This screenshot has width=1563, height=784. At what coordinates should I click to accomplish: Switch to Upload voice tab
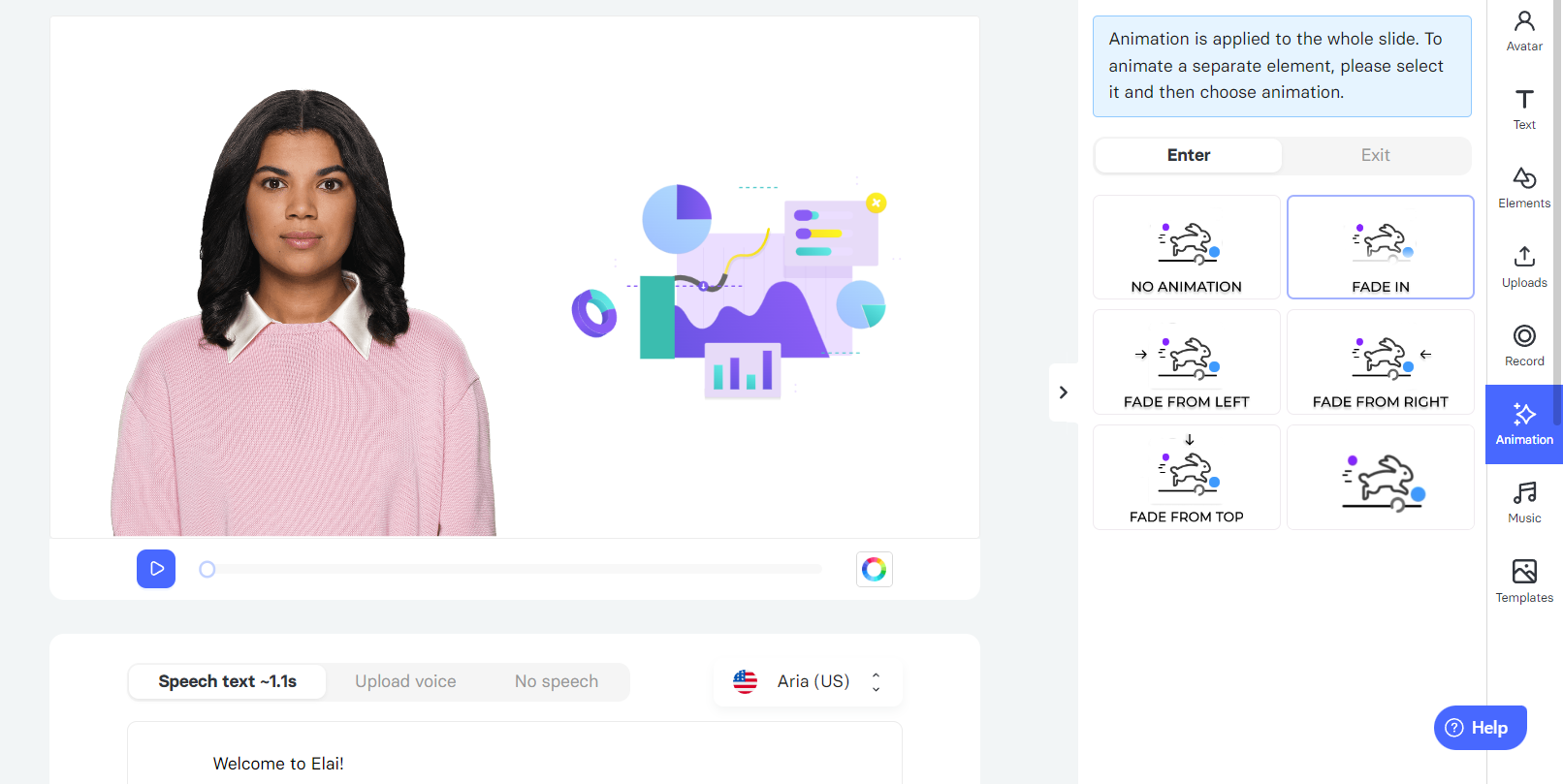coord(405,681)
